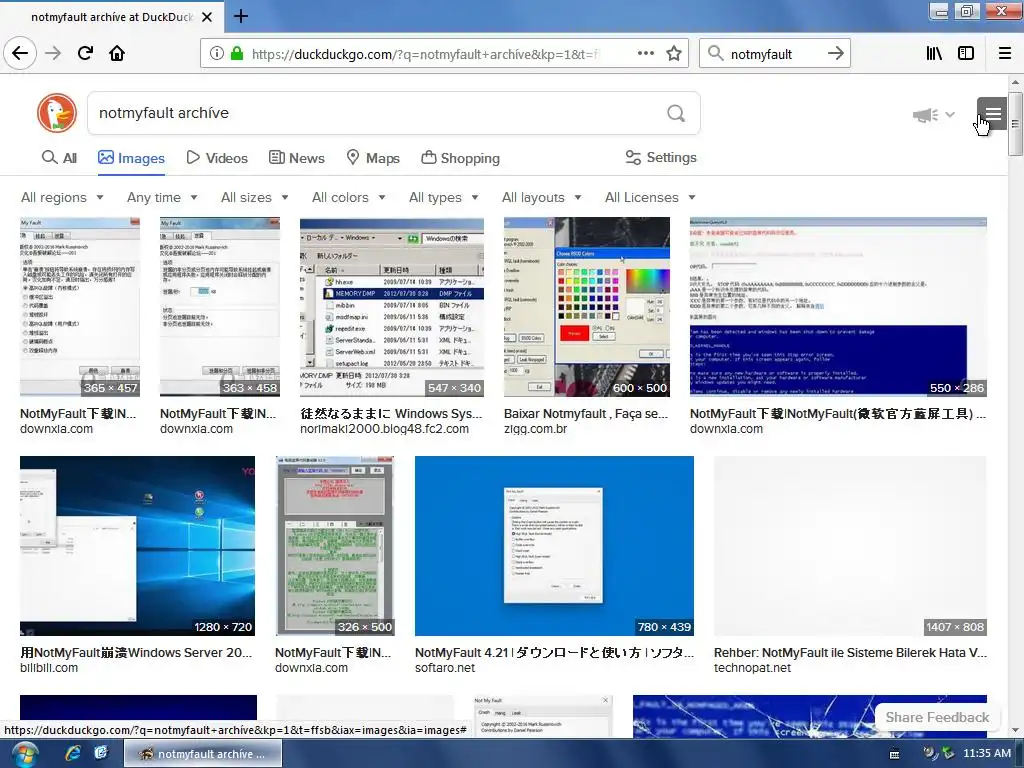Open the 326 × 500 green text thumbnail
The image size is (1024, 768).
[x=334, y=546]
